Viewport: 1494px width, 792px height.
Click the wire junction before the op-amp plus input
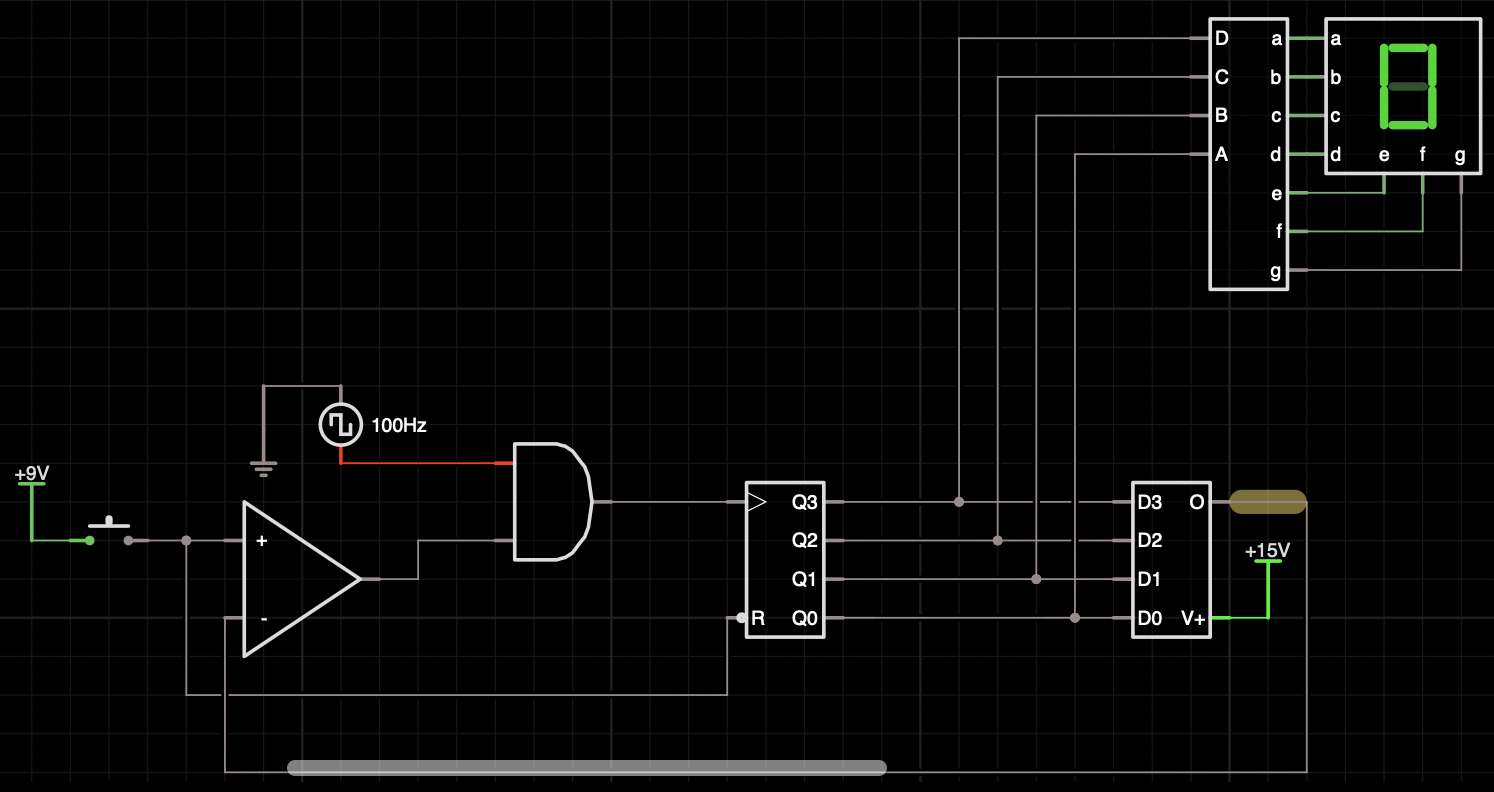[186, 541]
